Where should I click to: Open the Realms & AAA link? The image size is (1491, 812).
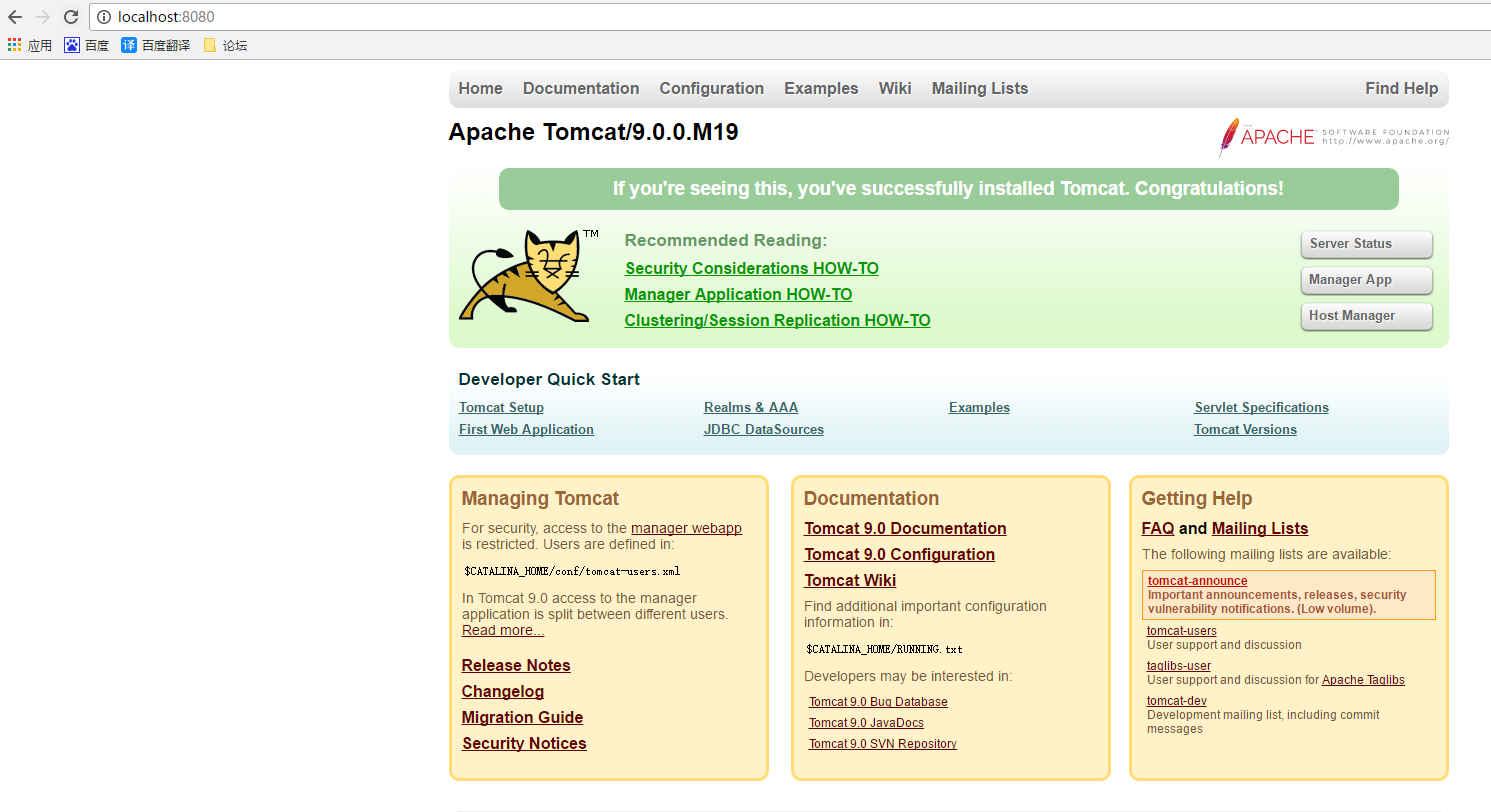pos(751,407)
